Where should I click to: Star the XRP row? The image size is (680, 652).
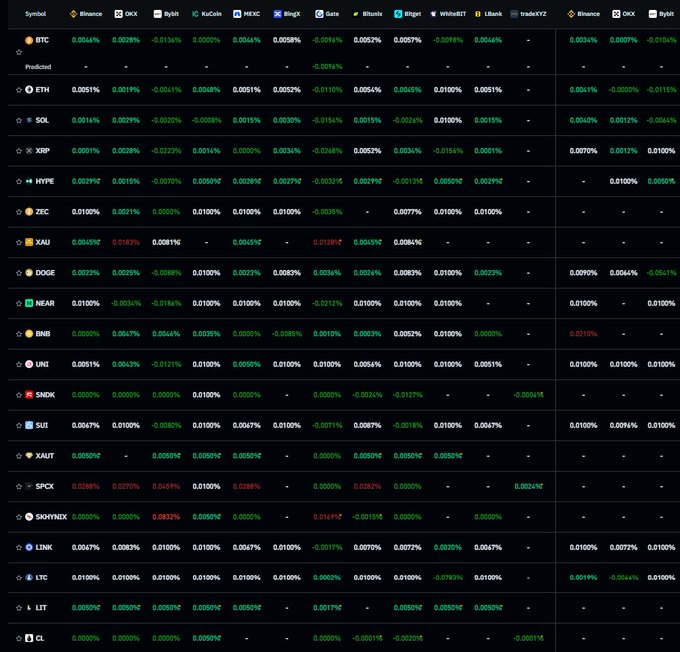point(19,151)
